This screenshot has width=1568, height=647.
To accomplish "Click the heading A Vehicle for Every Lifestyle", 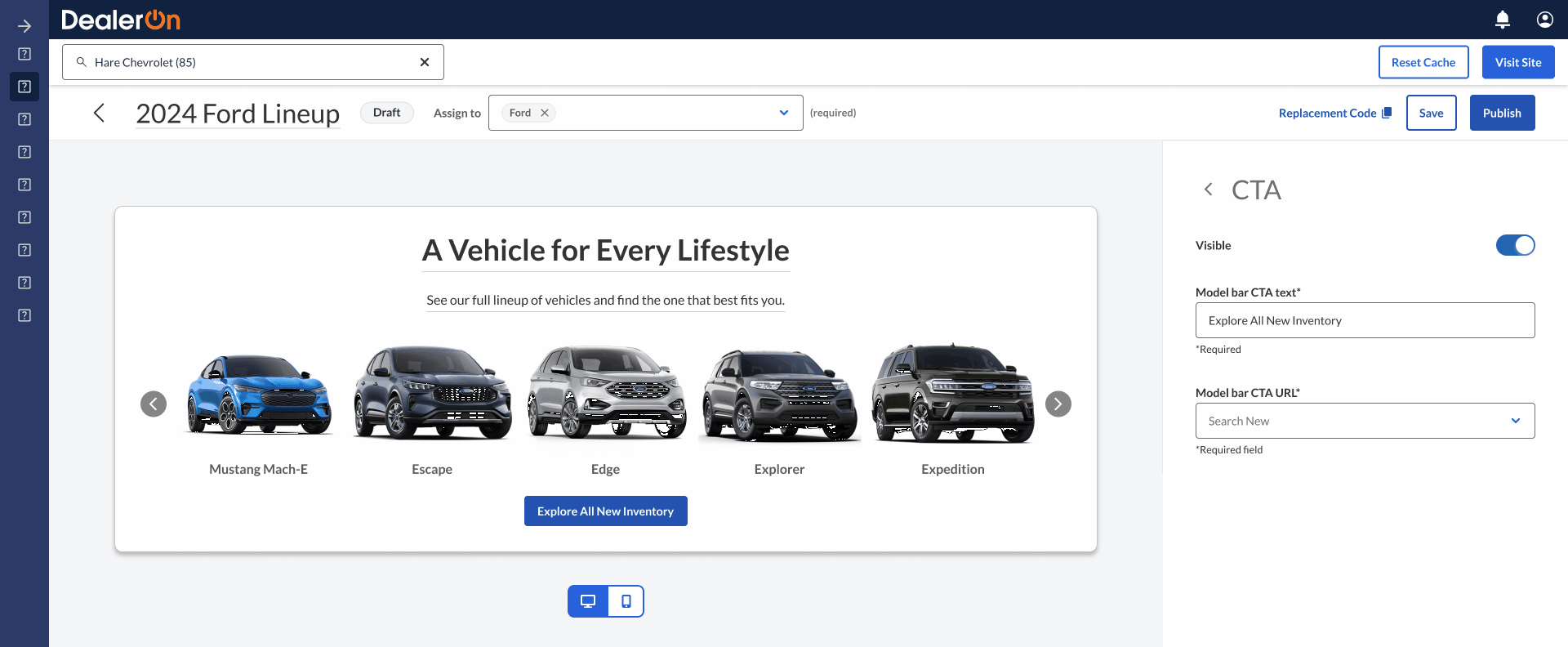I will tap(606, 250).
